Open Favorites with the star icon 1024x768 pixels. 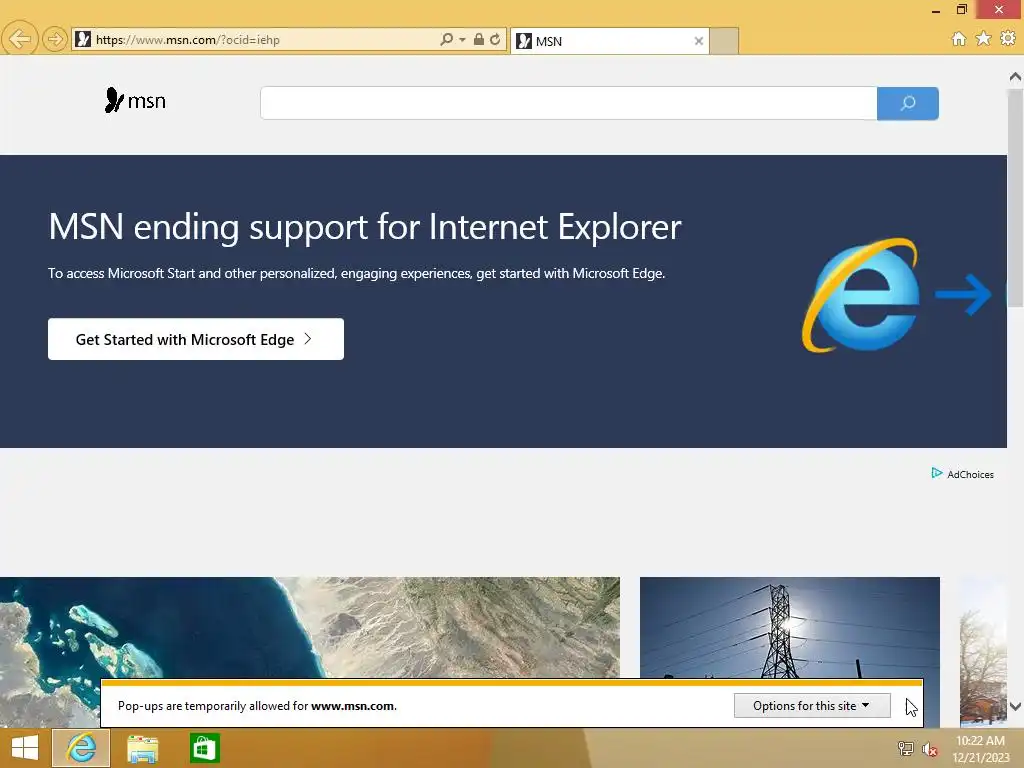pyautogui.click(x=984, y=39)
